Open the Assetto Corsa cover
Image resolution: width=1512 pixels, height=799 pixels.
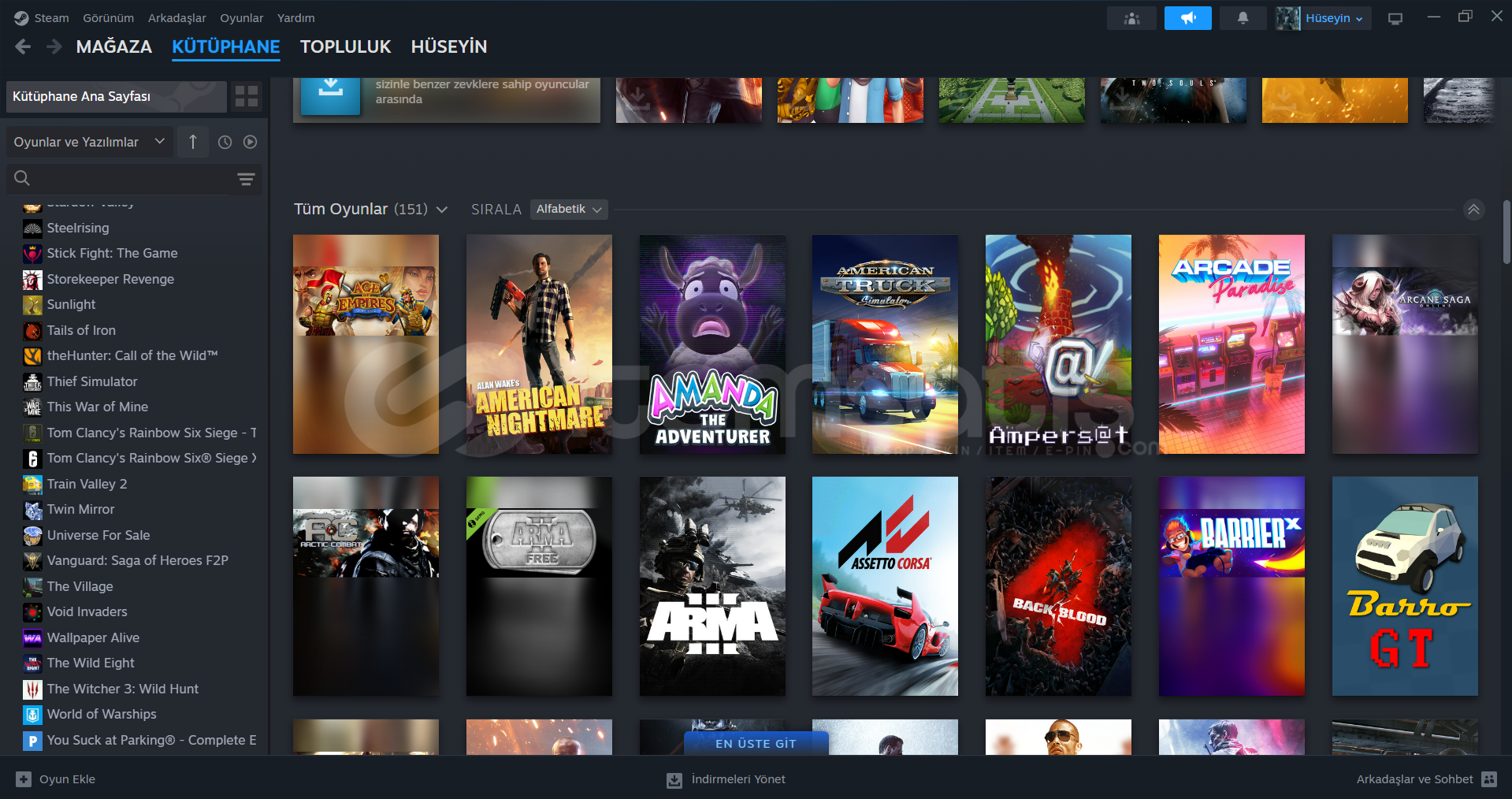[885, 586]
